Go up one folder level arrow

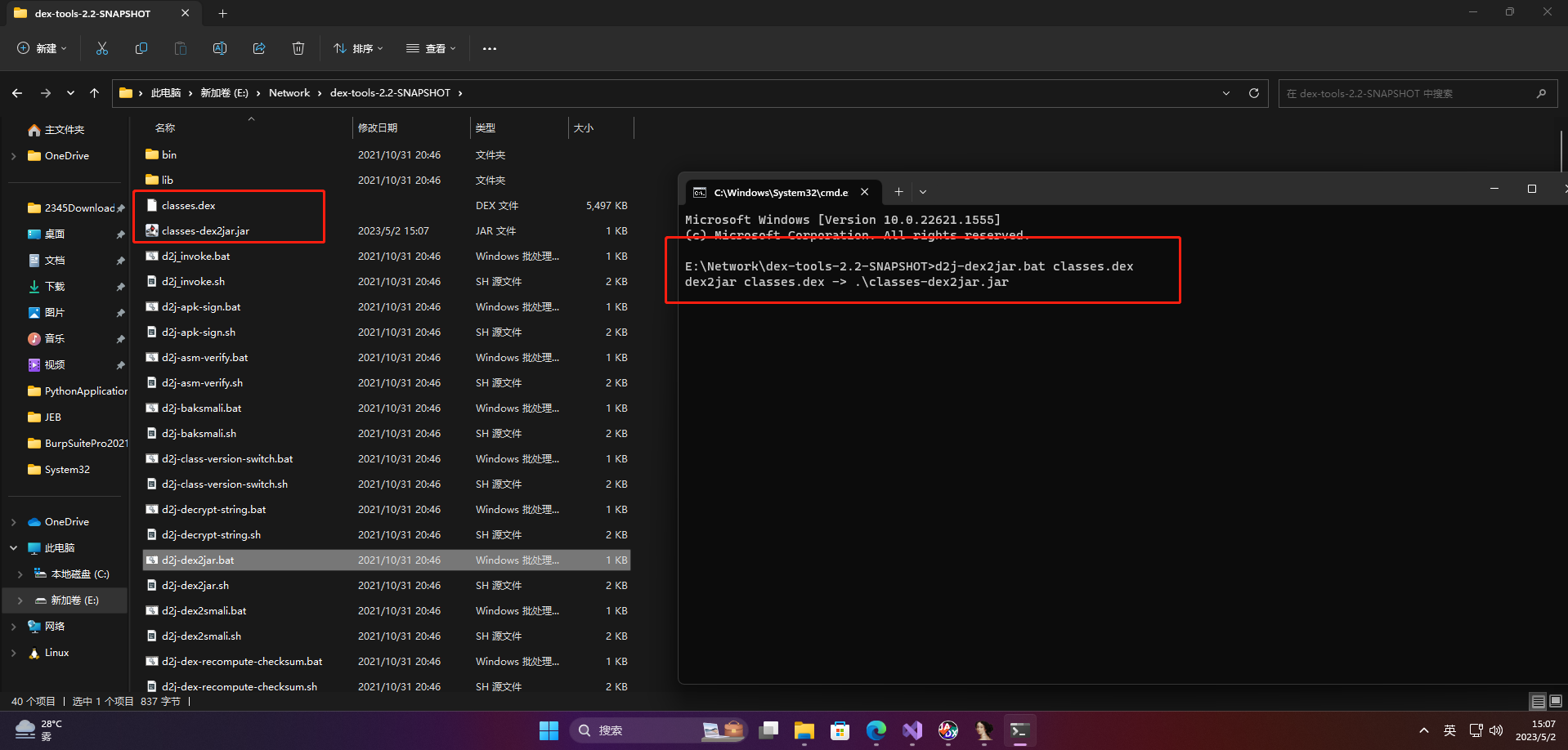(95, 93)
